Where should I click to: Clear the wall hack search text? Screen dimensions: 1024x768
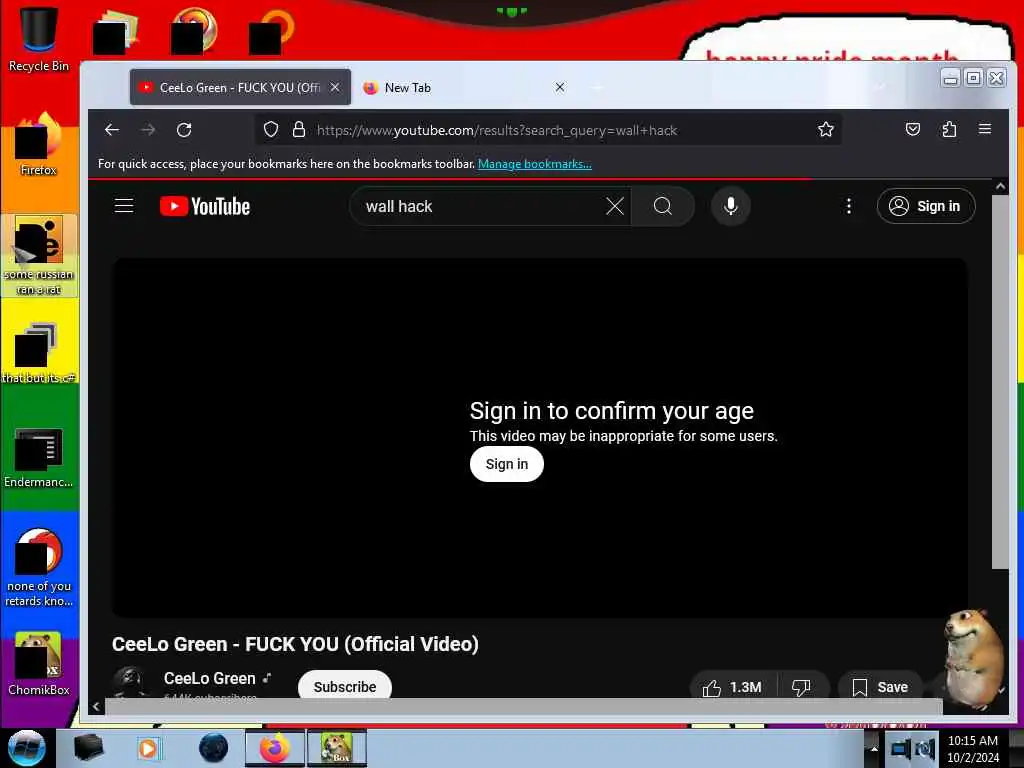(615, 206)
